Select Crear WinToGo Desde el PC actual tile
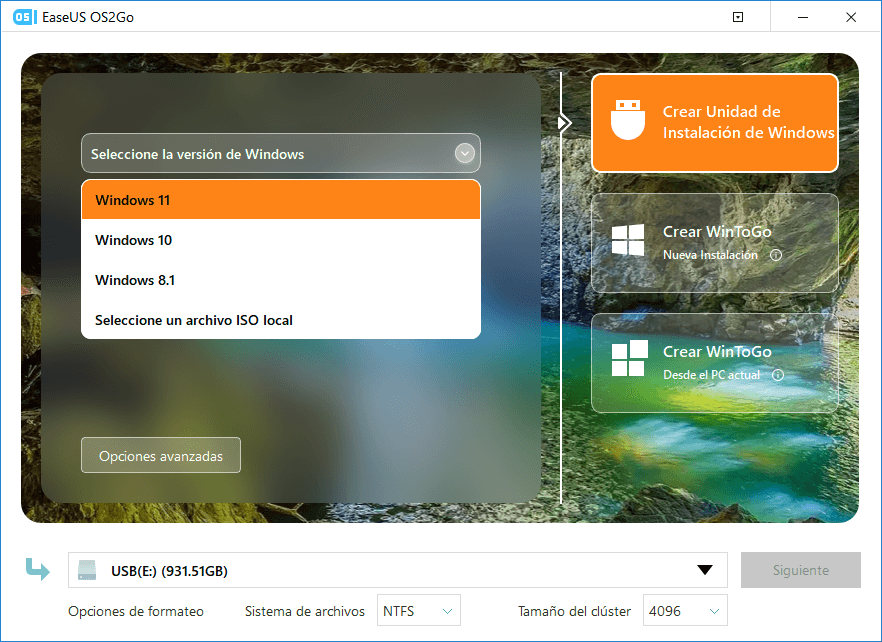 click(x=714, y=363)
